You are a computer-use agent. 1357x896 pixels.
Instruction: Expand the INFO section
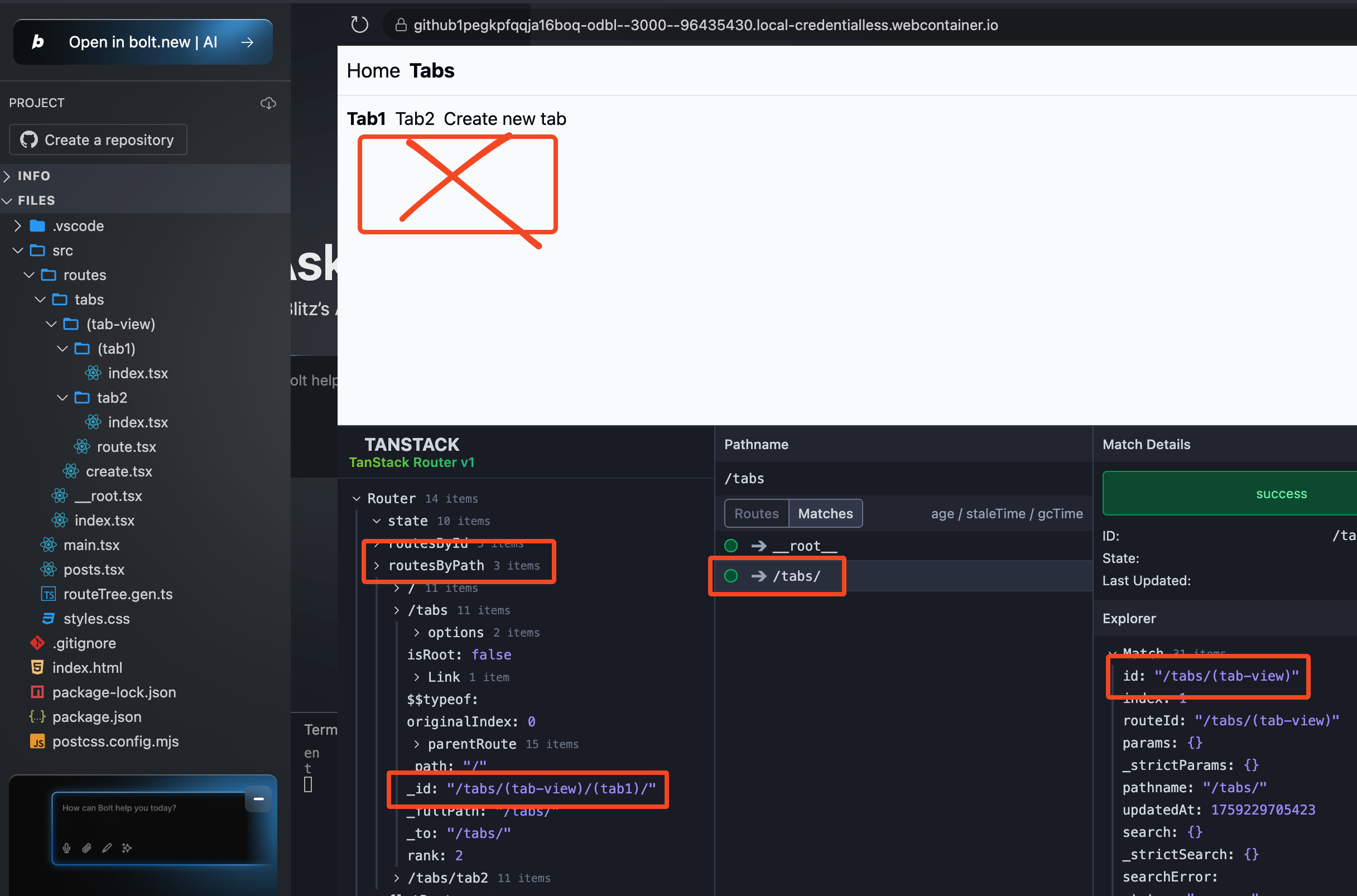click(x=33, y=176)
